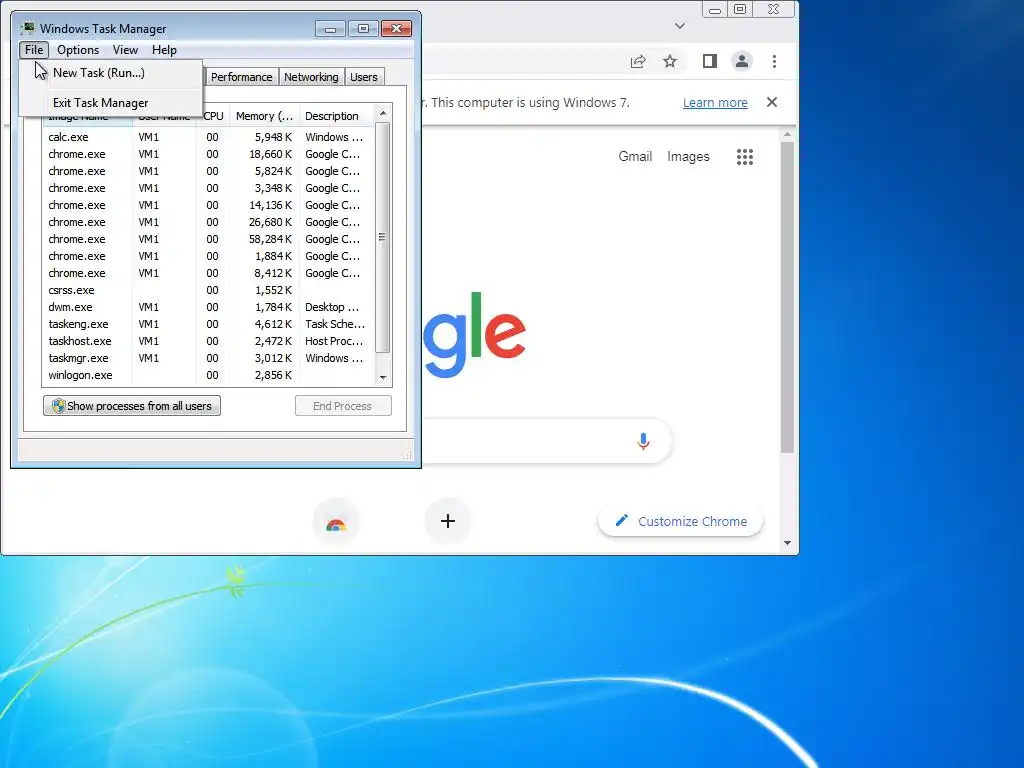
Task: Select winlogon.exe process row
Action: 209,375
